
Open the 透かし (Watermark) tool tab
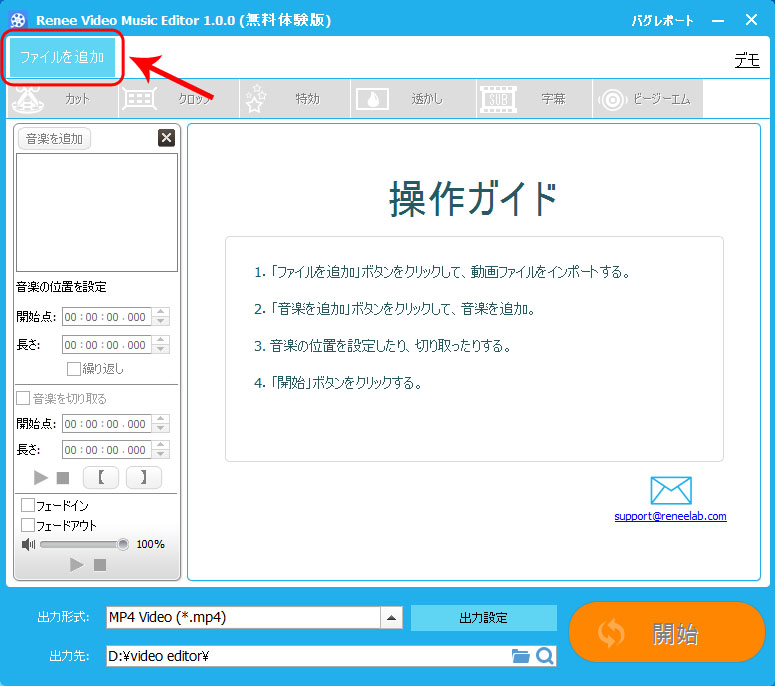tap(413, 99)
